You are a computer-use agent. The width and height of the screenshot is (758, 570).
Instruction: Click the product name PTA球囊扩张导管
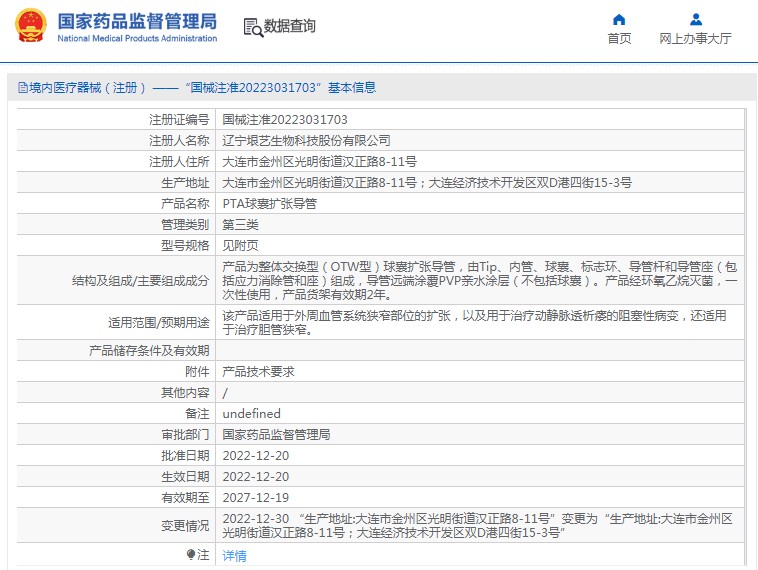269,203
